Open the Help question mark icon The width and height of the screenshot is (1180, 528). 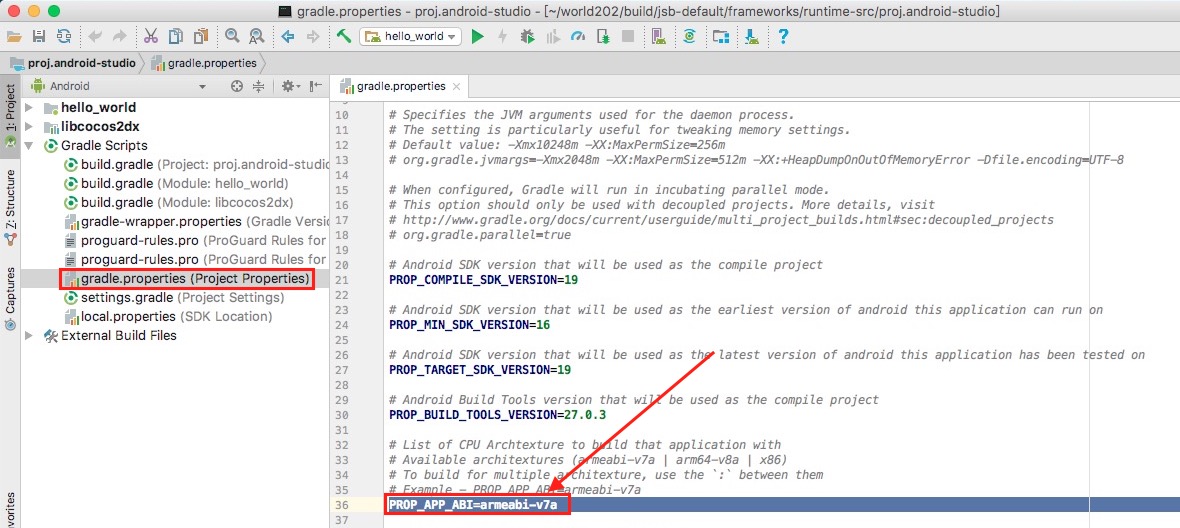(x=783, y=36)
